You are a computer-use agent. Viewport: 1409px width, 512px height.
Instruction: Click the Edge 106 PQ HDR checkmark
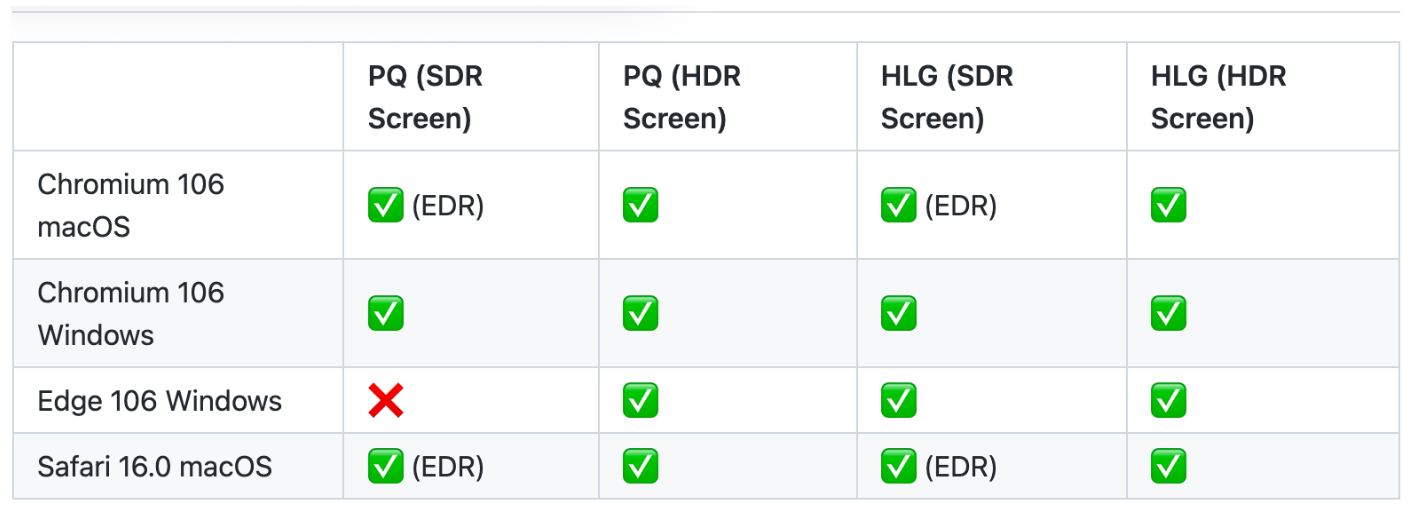click(x=641, y=401)
